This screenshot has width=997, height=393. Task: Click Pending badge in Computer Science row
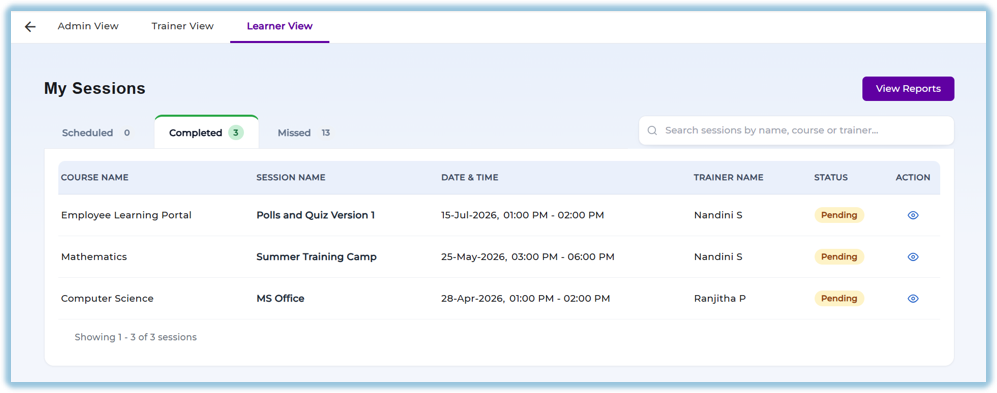(x=839, y=298)
